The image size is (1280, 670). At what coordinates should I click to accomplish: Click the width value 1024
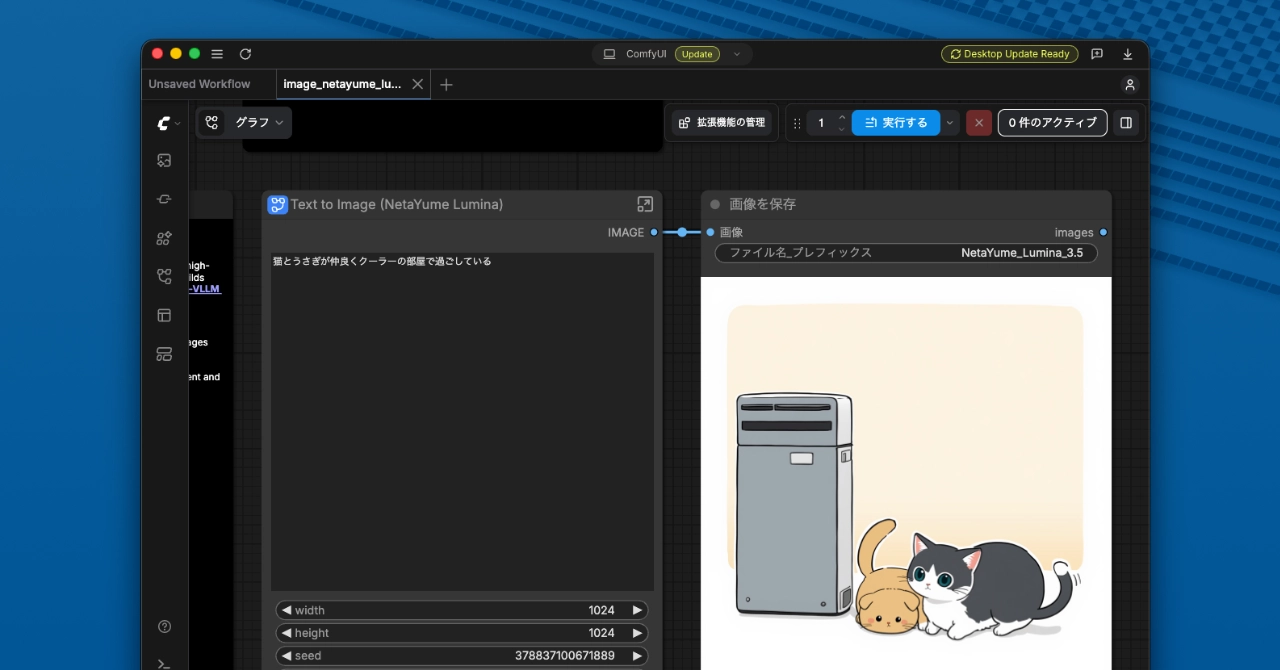[x=601, y=610]
